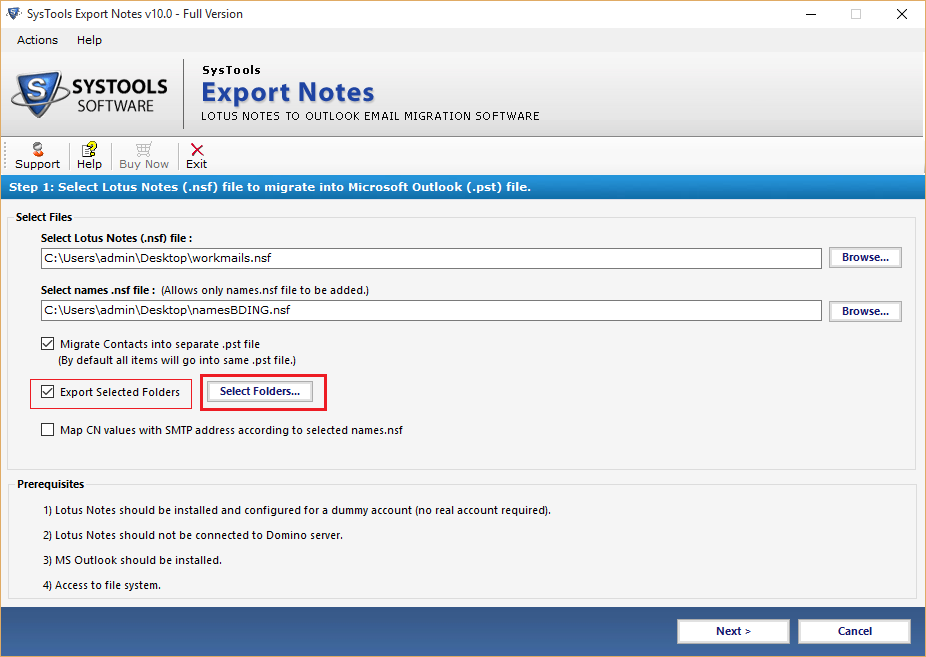This screenshot has width=926, height=657.
Task: Toggle Migrate Contacts into separate .pst file
Action: click(48, 344)
